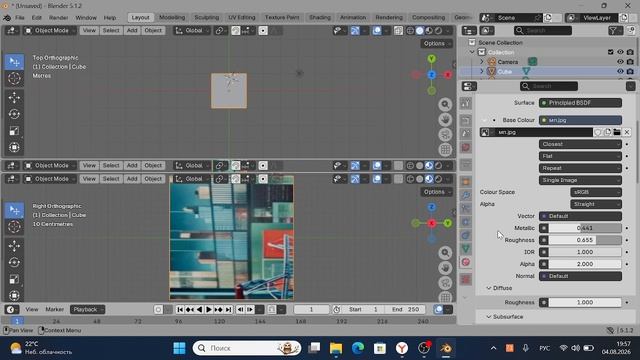Select the Move tool in the Right Orthographic viewport
Image resolution: width=640 pixels, height=360 pixels.
[x=14, y=246]
